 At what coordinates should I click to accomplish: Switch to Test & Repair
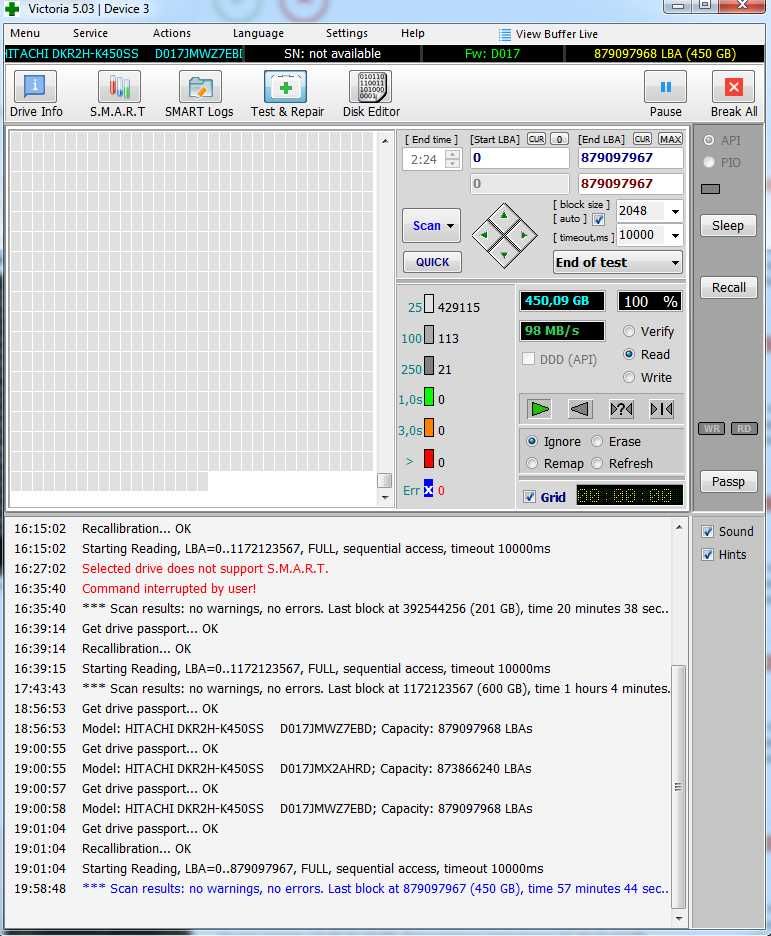pyautogui.click(x=286, y=94)
